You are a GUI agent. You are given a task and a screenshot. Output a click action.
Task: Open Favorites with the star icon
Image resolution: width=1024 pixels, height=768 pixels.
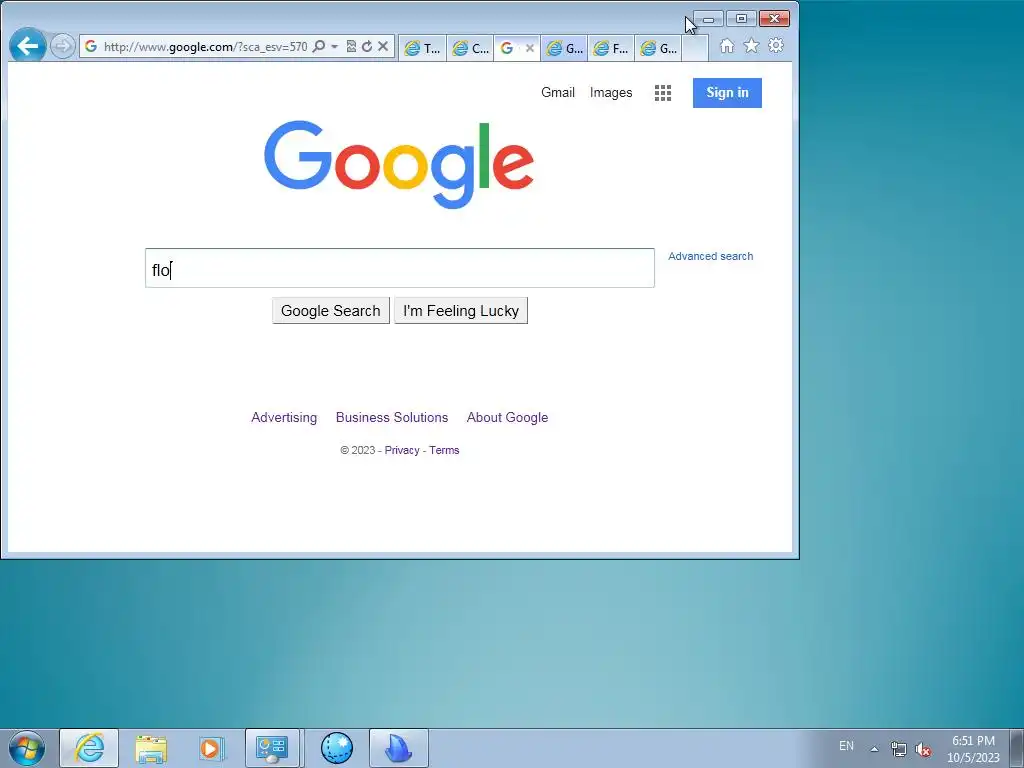pyautogui.click(x=752, y=46)
